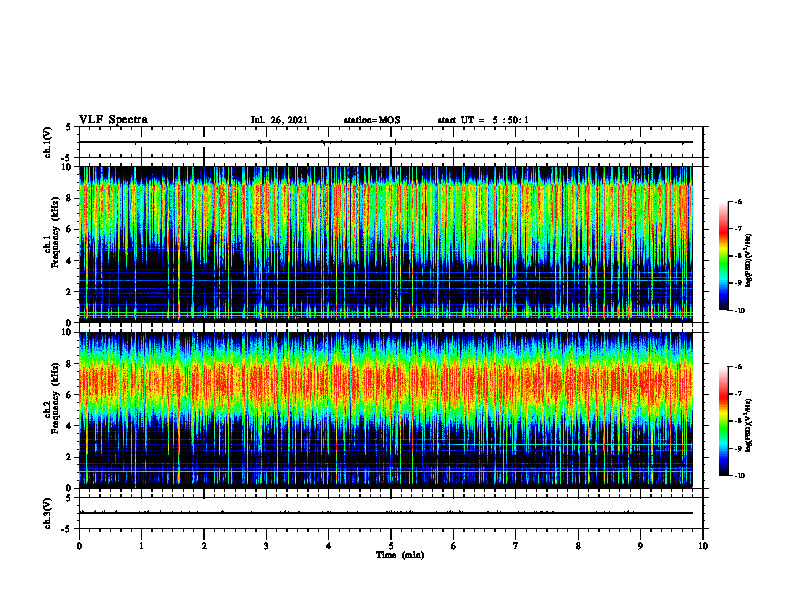Click the time axis tick label "1"
Screen dimensions: 792x612
click(141, 546)
